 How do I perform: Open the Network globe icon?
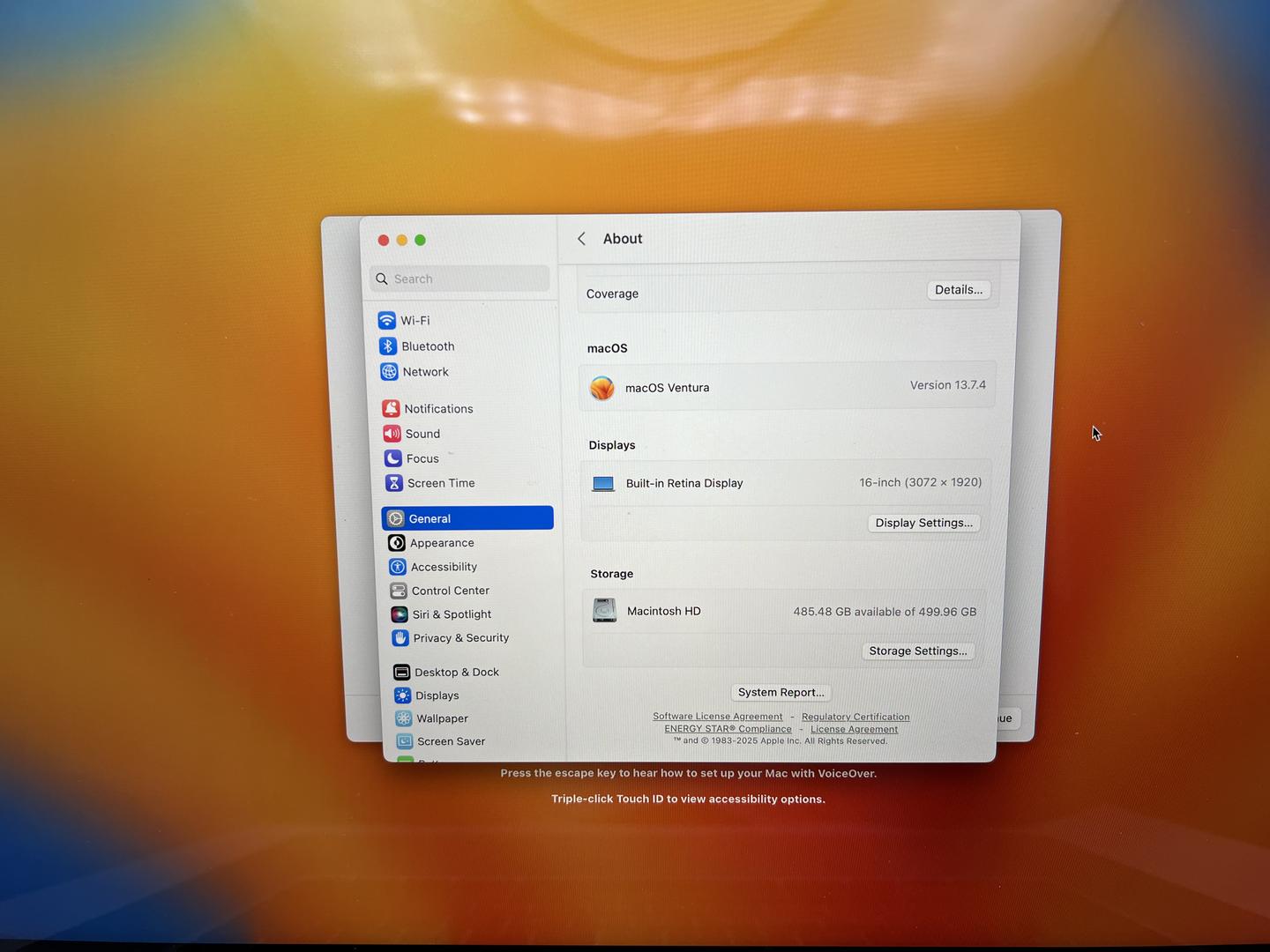coord(389,371)
